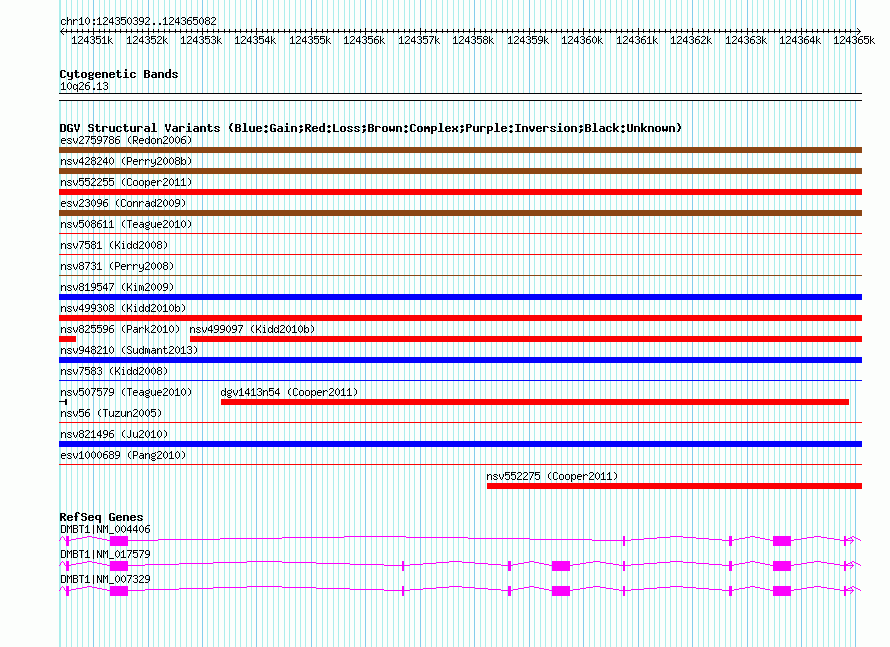Select the brown nsv428240 (Perry2008b) variant bar

[x=460, y=171]
